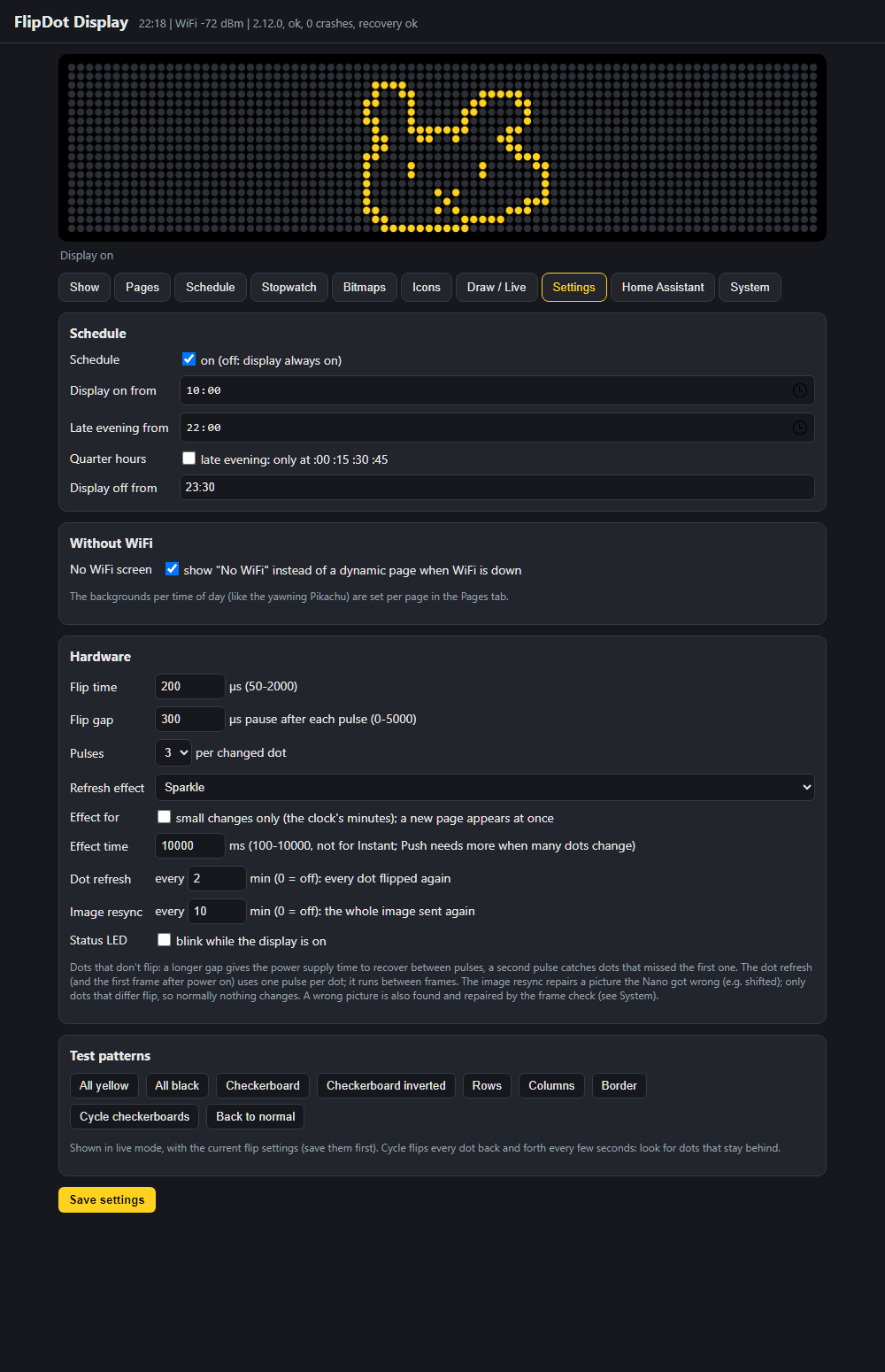Show the Border test pattern

619,1086
